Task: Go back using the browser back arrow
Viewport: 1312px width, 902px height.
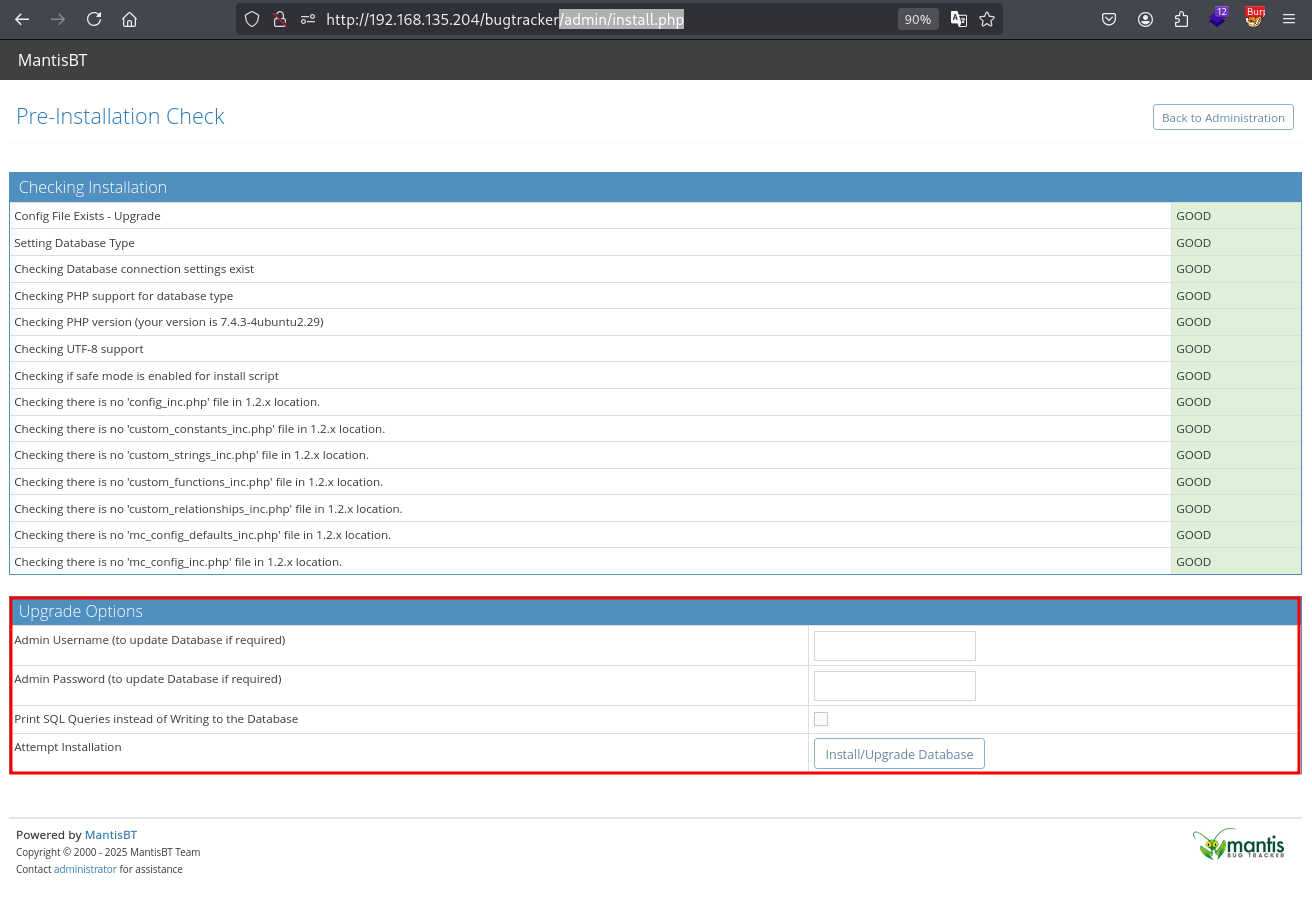Action: [22, 19]
